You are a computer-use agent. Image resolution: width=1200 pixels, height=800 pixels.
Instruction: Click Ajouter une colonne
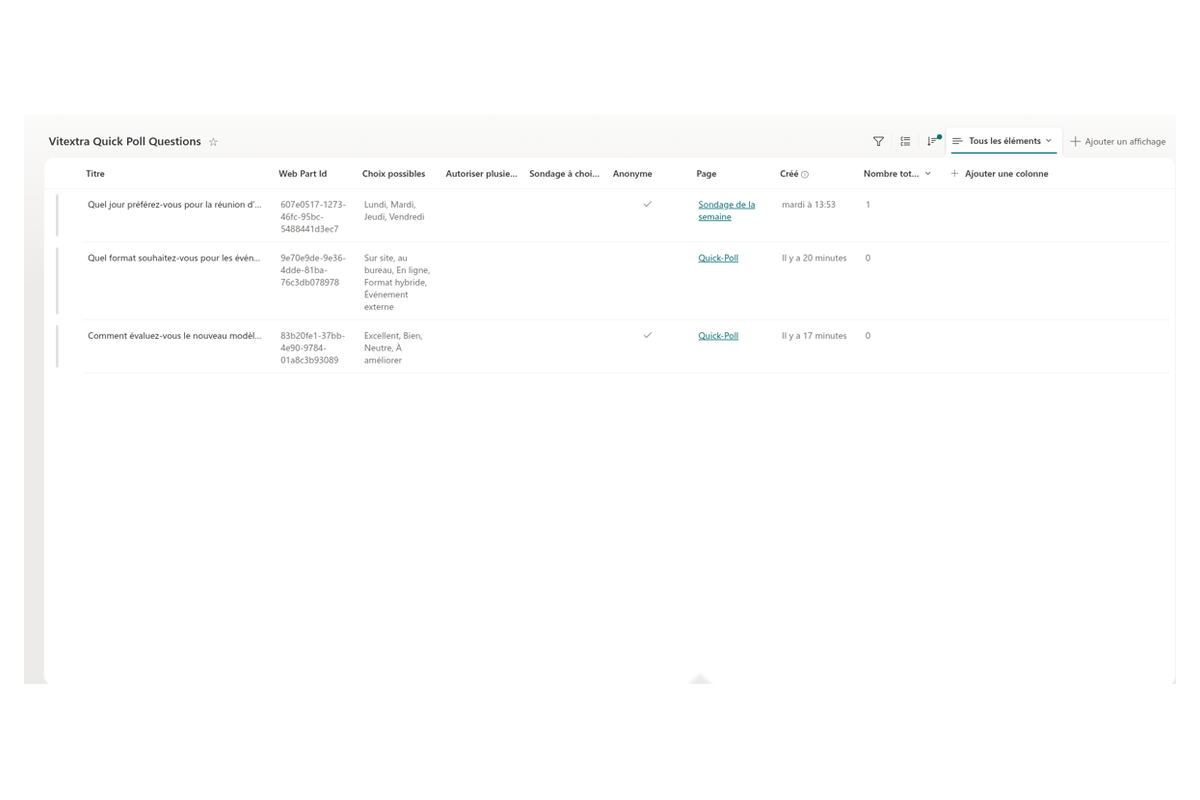[999, 174]
